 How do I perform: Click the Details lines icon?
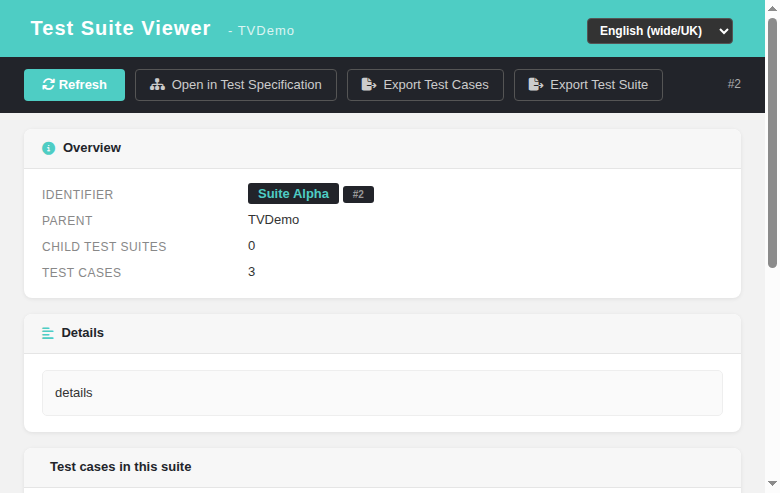coord(48,333)
